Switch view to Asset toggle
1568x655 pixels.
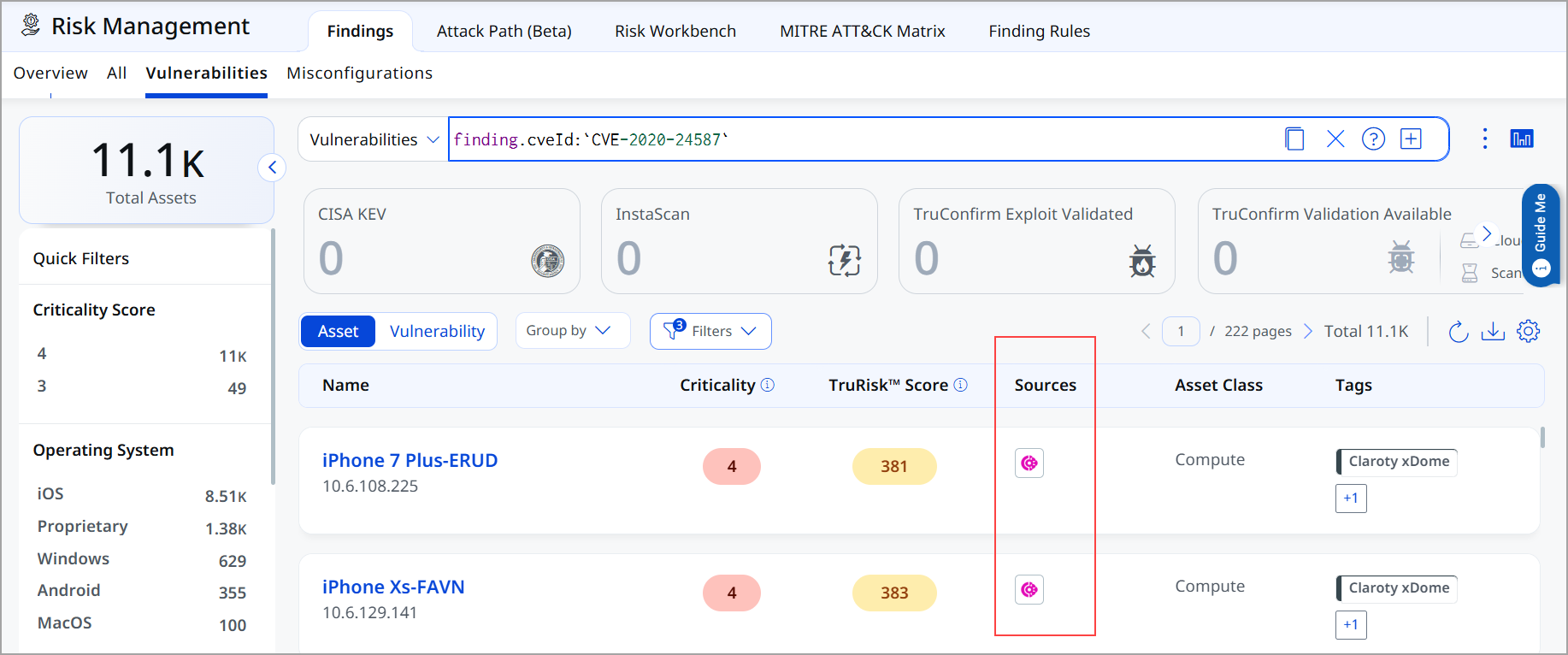pyautogui.click(x=338, y=331)
